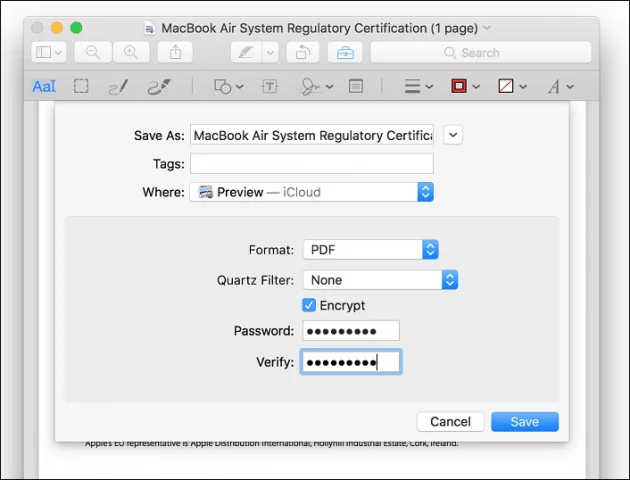The width and height of the screenshot is (630, 480).
Task: Choose the Rectangular Selection tool
Action: (x=81, y=86)
